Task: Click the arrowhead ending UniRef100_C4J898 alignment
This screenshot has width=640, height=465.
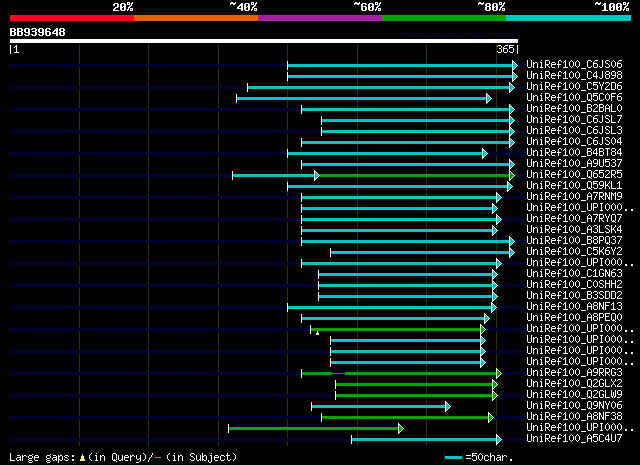Action: [515, 76]
